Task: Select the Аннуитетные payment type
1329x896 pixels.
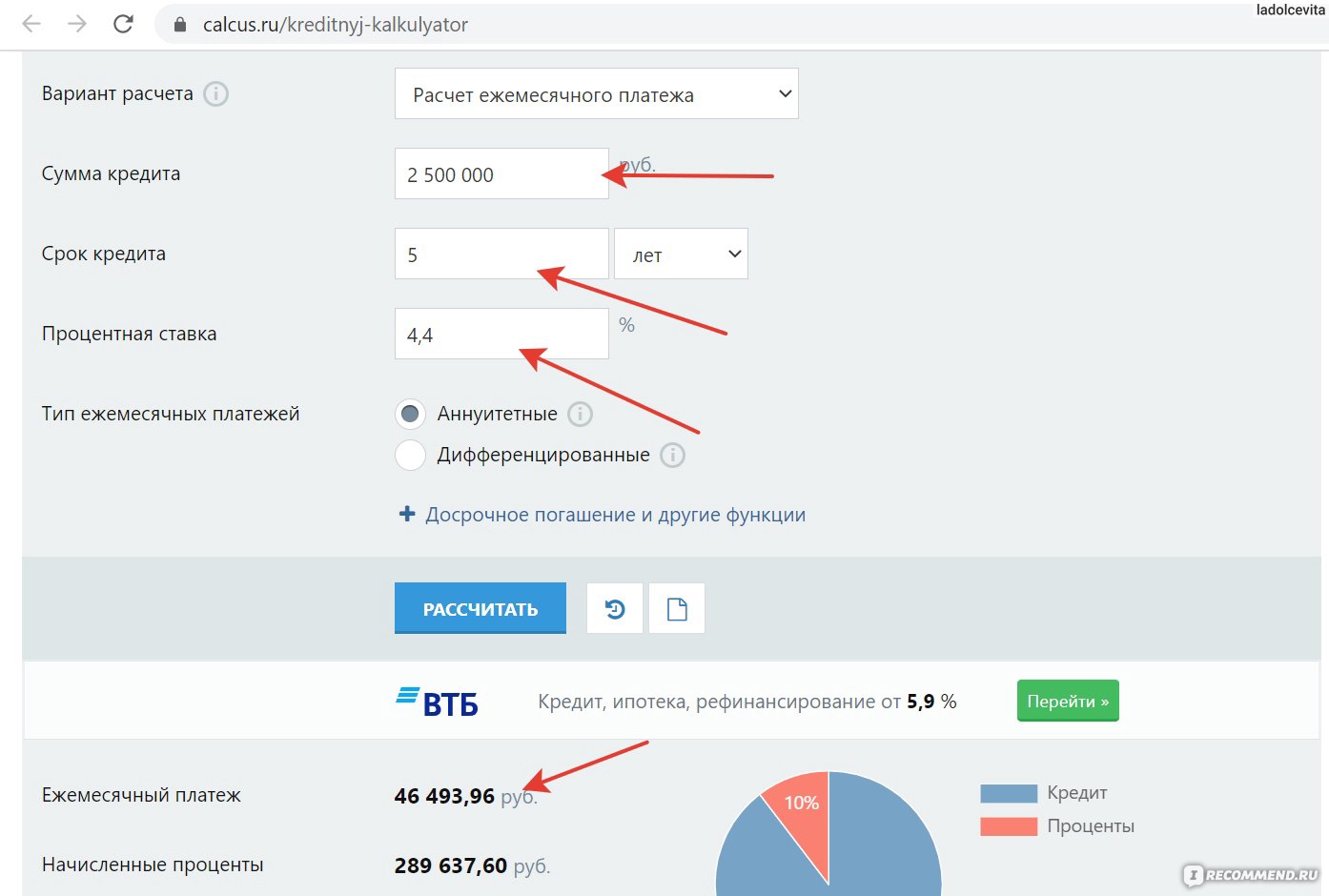Action: point(410,414)
